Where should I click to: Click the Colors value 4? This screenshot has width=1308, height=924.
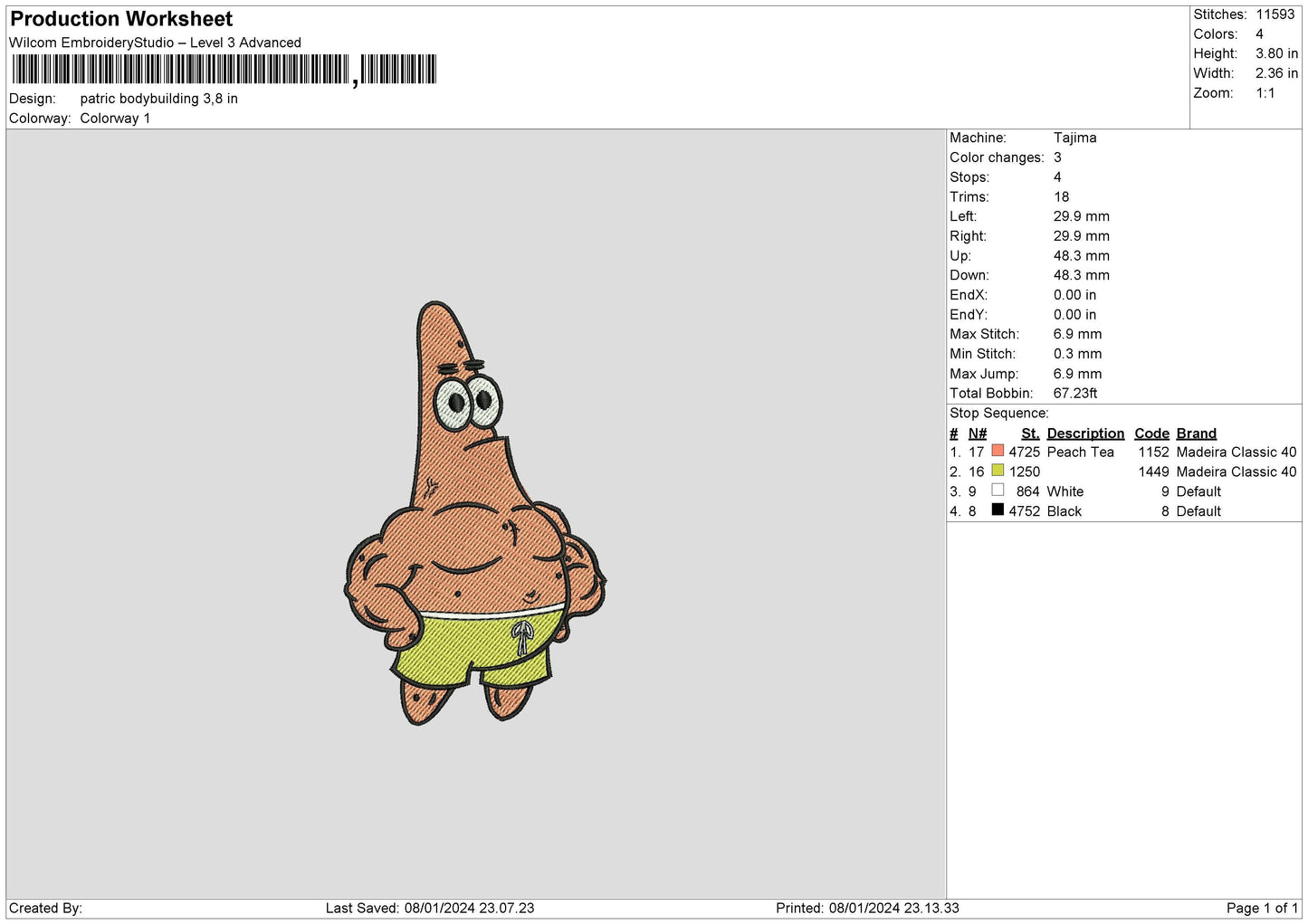point(1259,34)
